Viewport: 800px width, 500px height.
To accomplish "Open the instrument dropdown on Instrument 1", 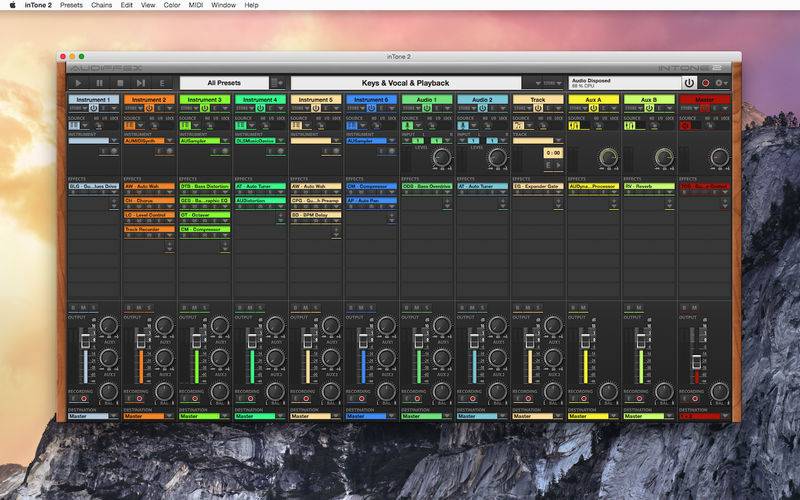I will (x=114, y=141).
